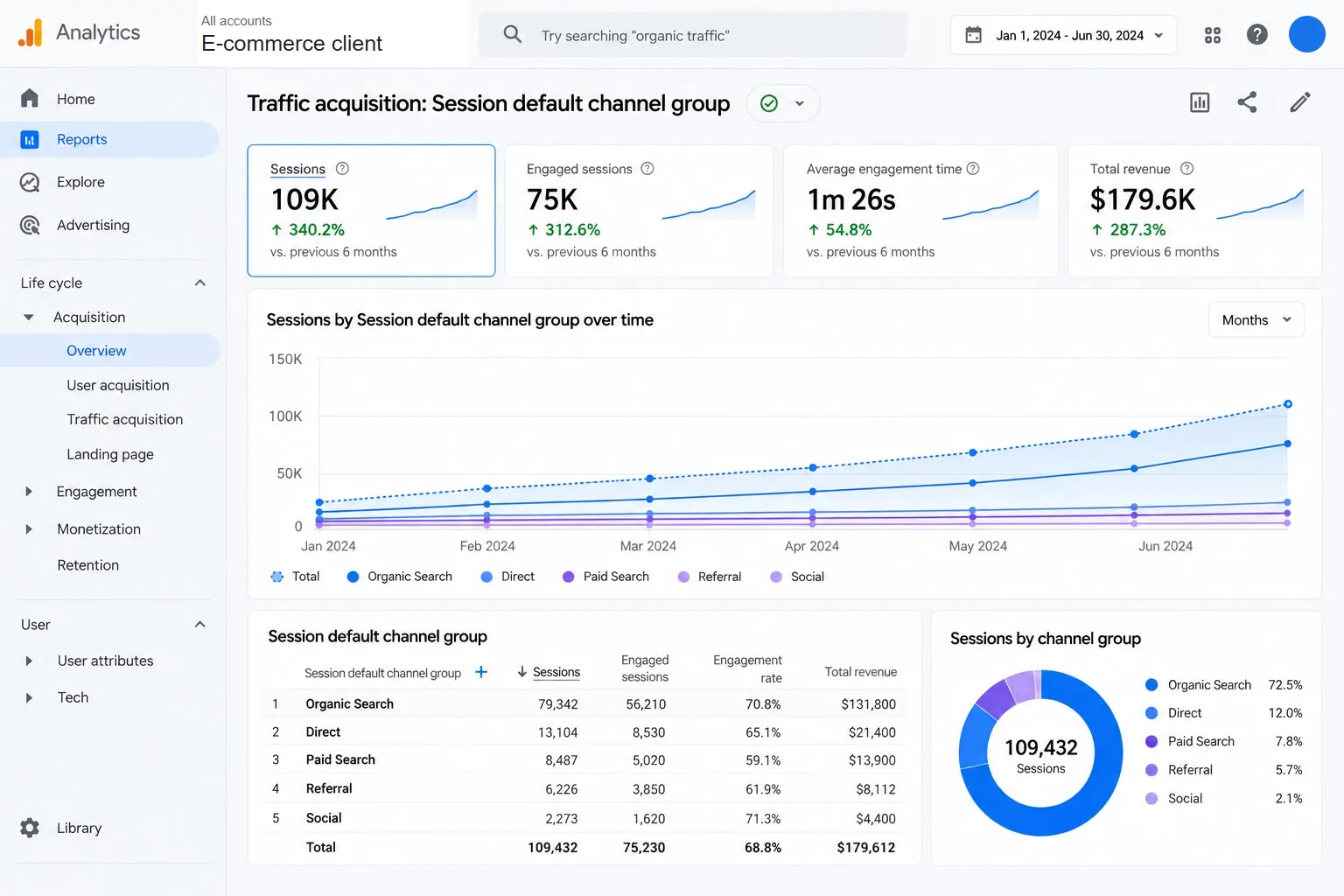Image resolution: width=1344 pixels, height=896 pixels.
Task: Select the Engaged sessions metric card
Action: pyautogui.click(x=639, y=211)
